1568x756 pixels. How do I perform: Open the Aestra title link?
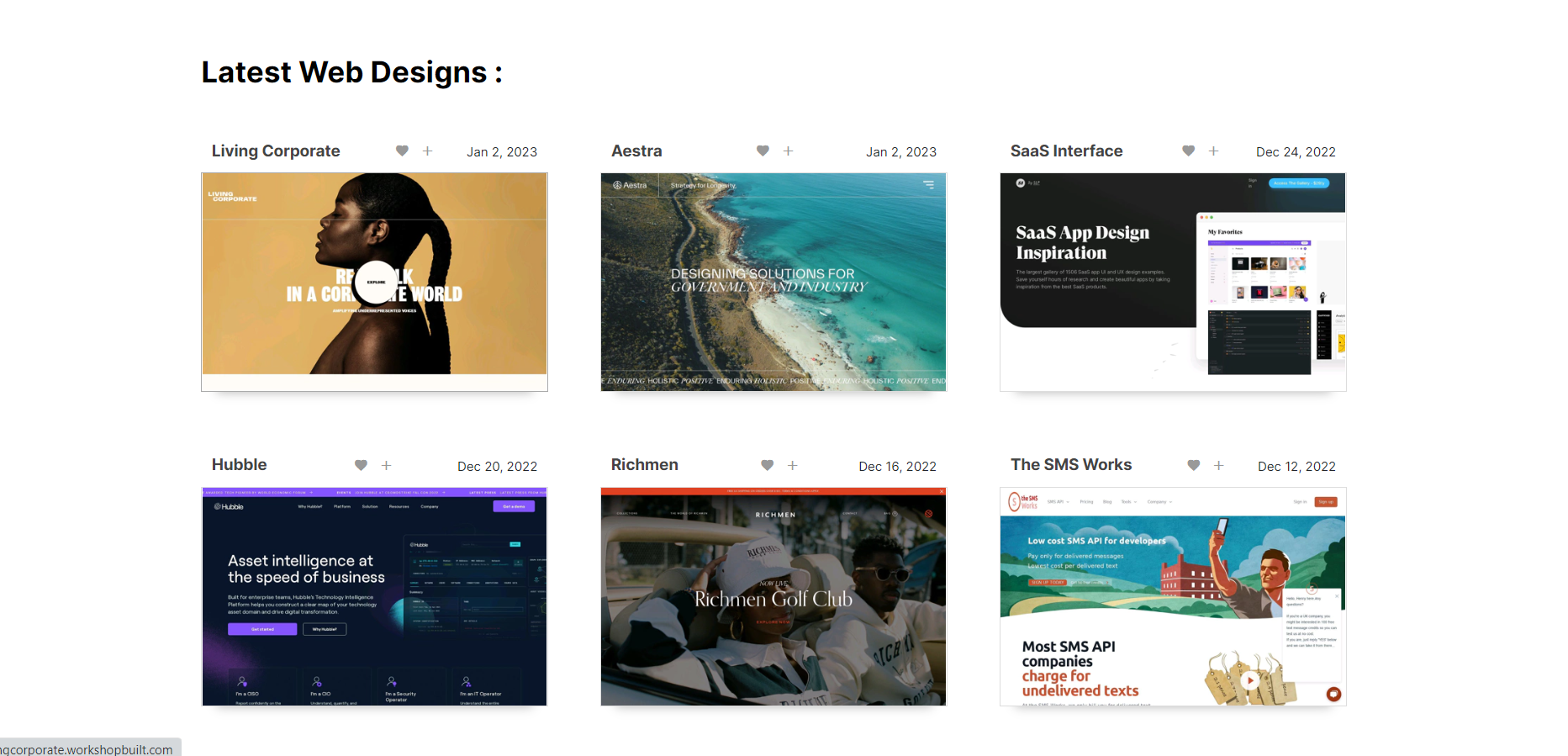click(x=636, y=151)
